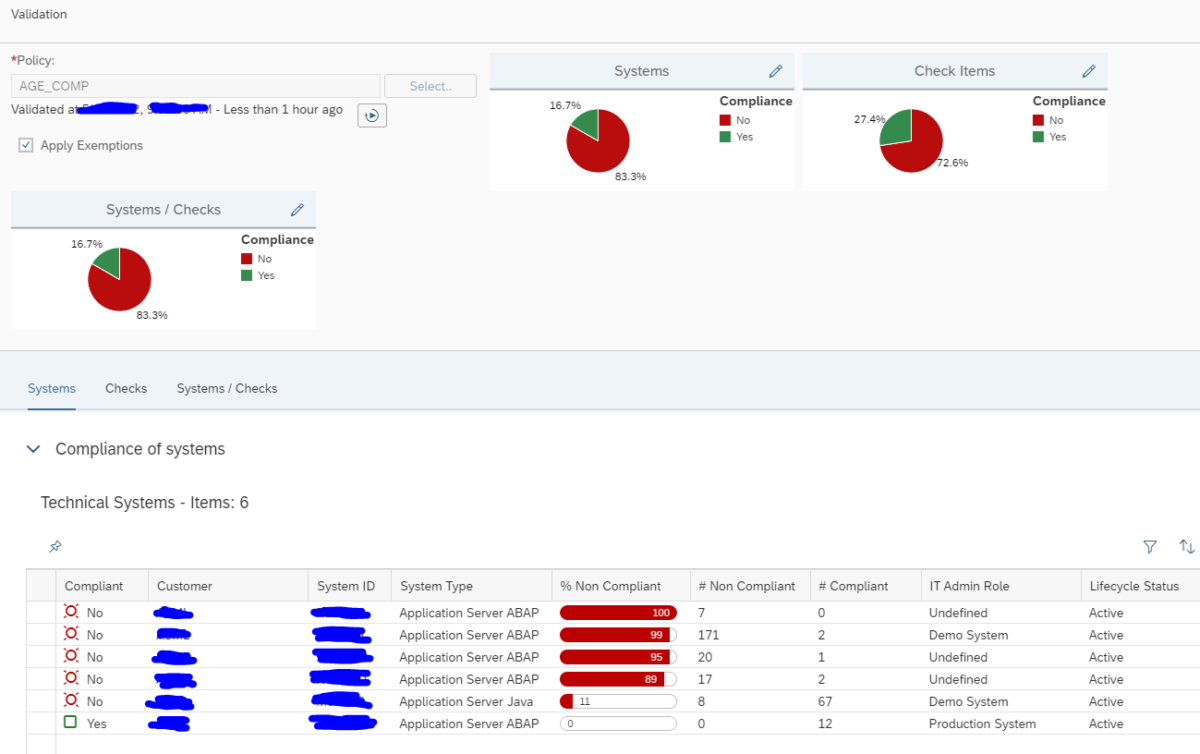Click the red non-compliant icon in first row

(x=68, y=612)
